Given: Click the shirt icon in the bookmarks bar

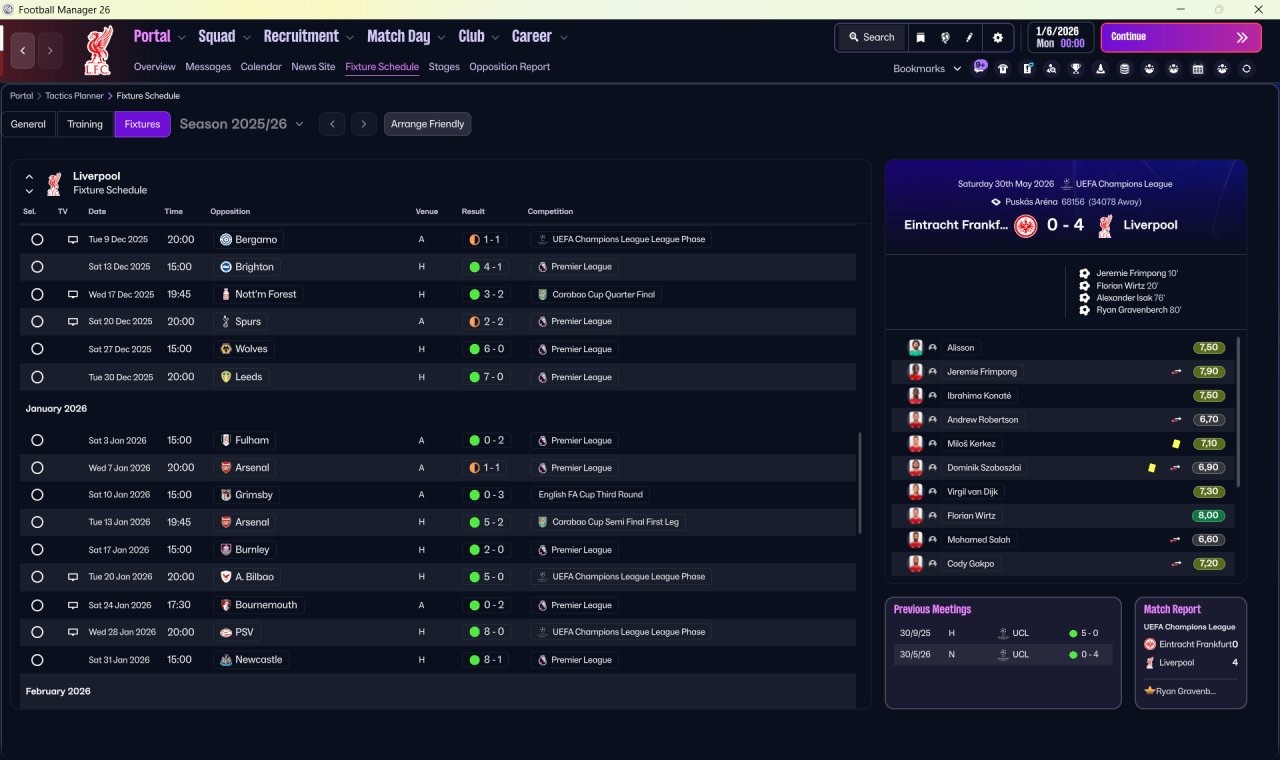Looking at the screenshot, I should 1003,69.
